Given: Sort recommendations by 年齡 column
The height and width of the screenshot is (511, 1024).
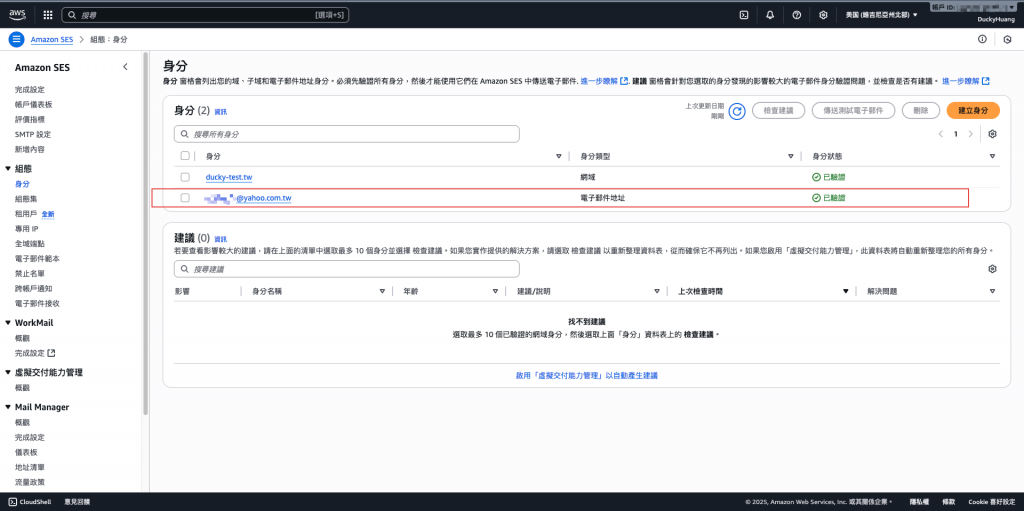Looking at the screenshot, I should (494, 291).
